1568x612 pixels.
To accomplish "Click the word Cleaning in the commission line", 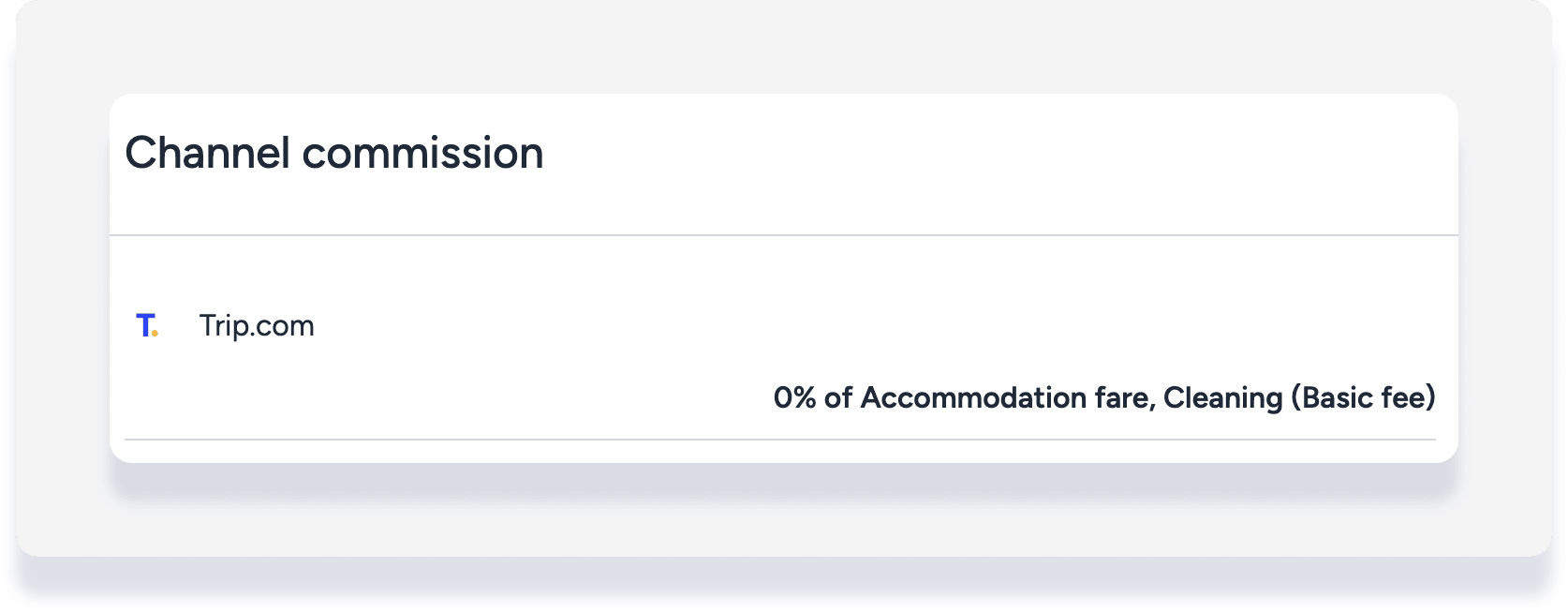I will [x=1222, y=398].
